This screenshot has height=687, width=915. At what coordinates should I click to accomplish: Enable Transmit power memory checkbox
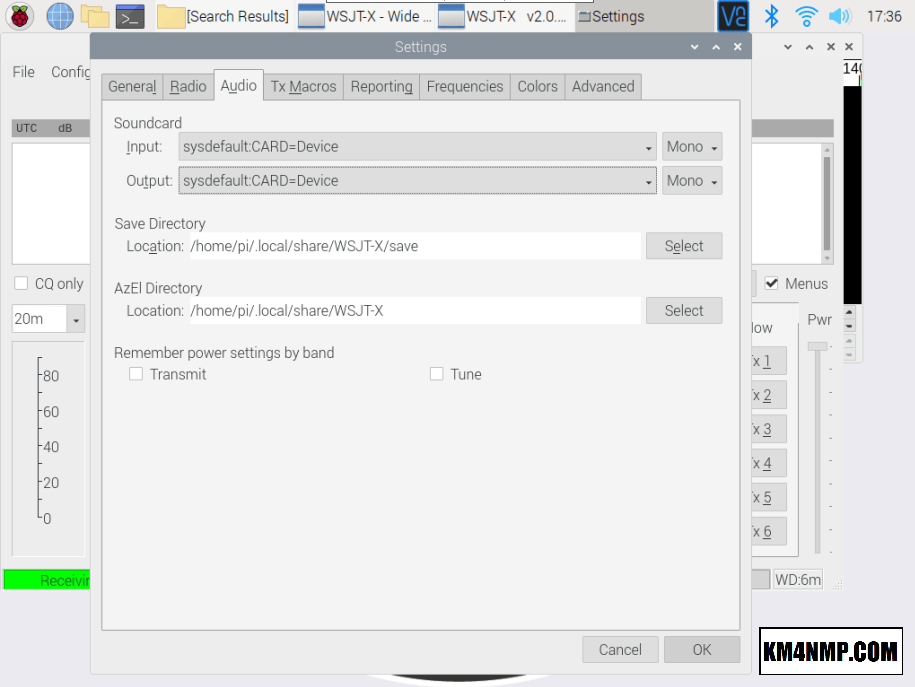point(136,374)
